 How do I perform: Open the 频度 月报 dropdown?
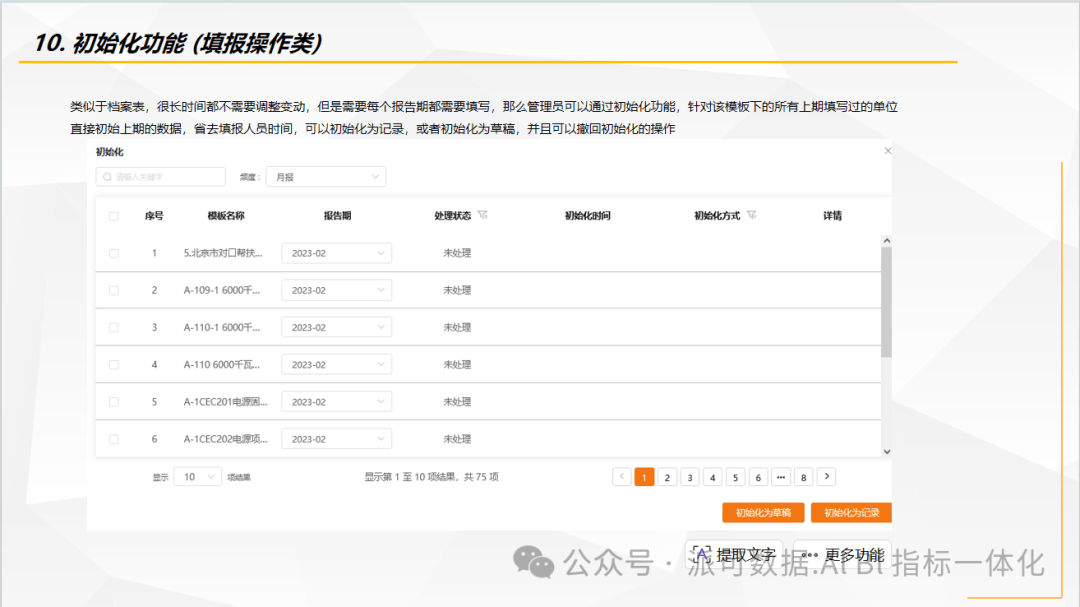326,177
